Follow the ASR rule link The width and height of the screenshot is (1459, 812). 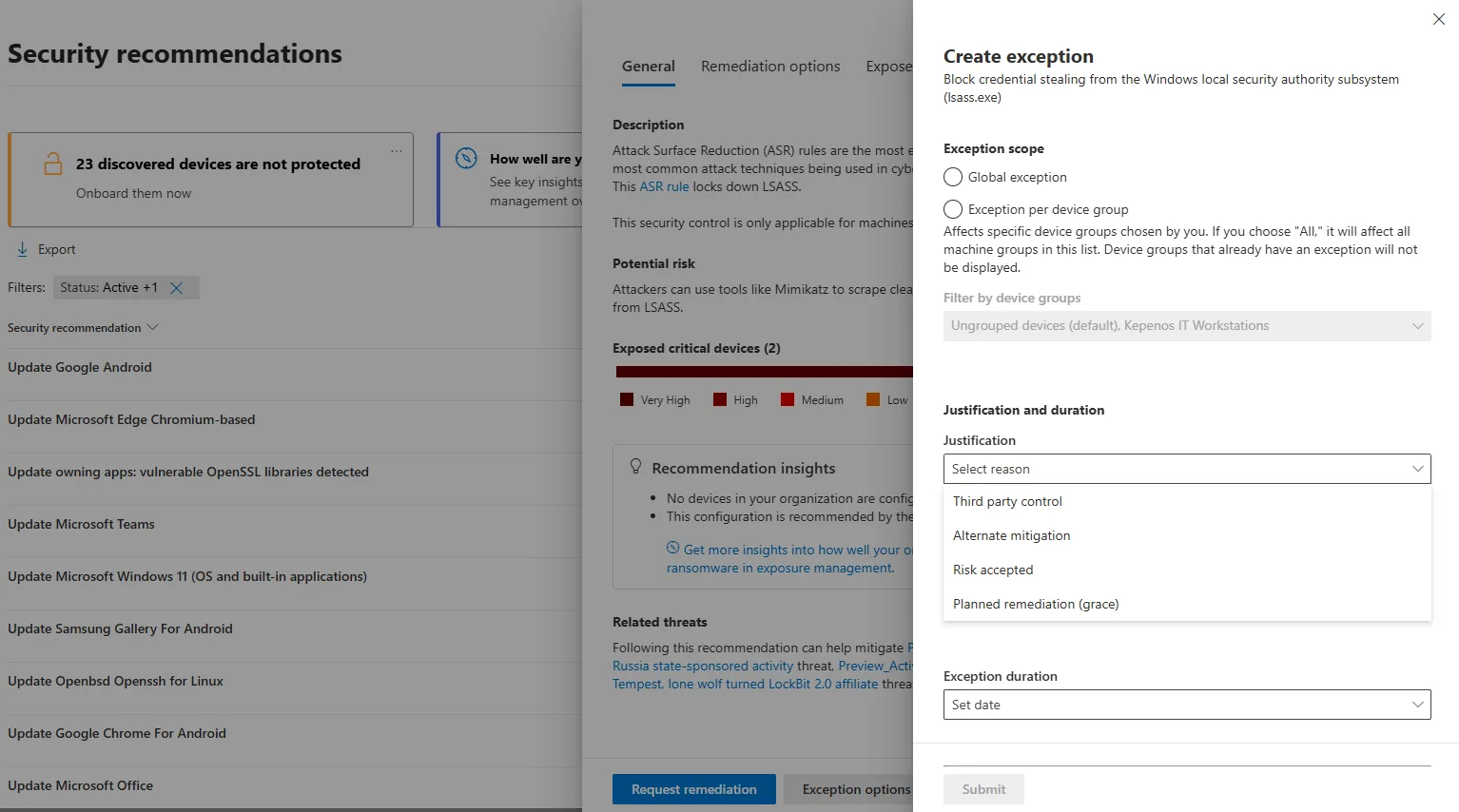(664, 186)
